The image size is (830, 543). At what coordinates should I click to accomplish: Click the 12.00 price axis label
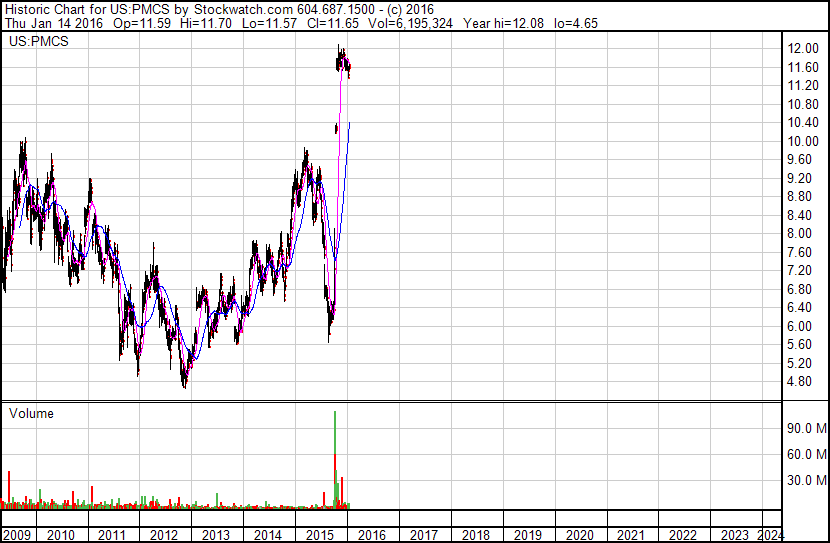pos(803,48)
